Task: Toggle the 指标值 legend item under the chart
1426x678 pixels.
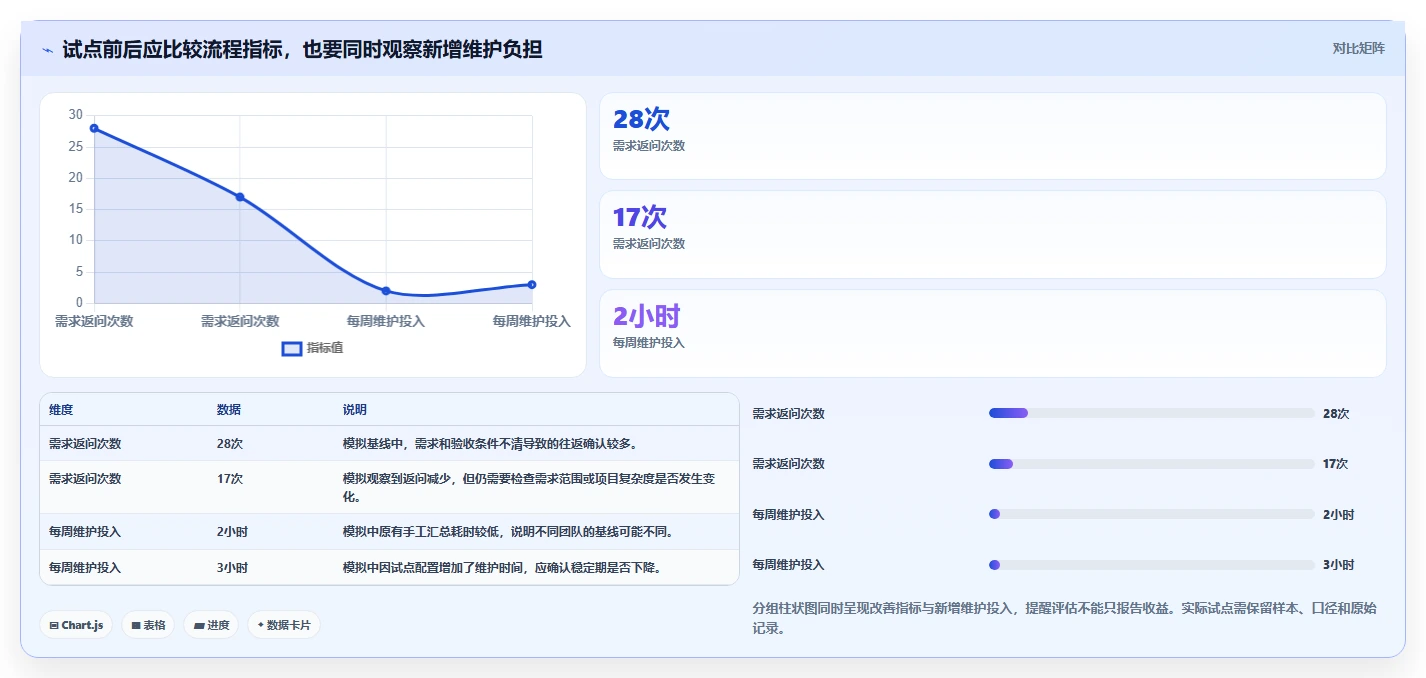Action: click(x=313, y=348)
